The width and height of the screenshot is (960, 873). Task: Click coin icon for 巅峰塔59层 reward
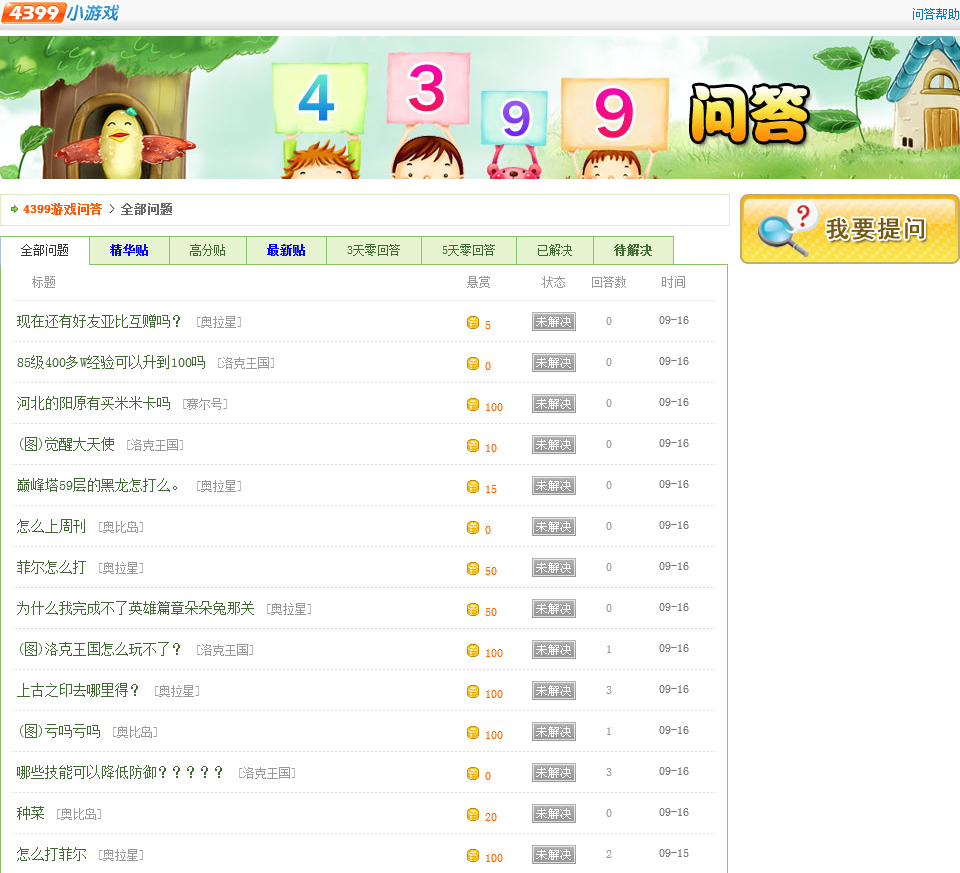473,486
